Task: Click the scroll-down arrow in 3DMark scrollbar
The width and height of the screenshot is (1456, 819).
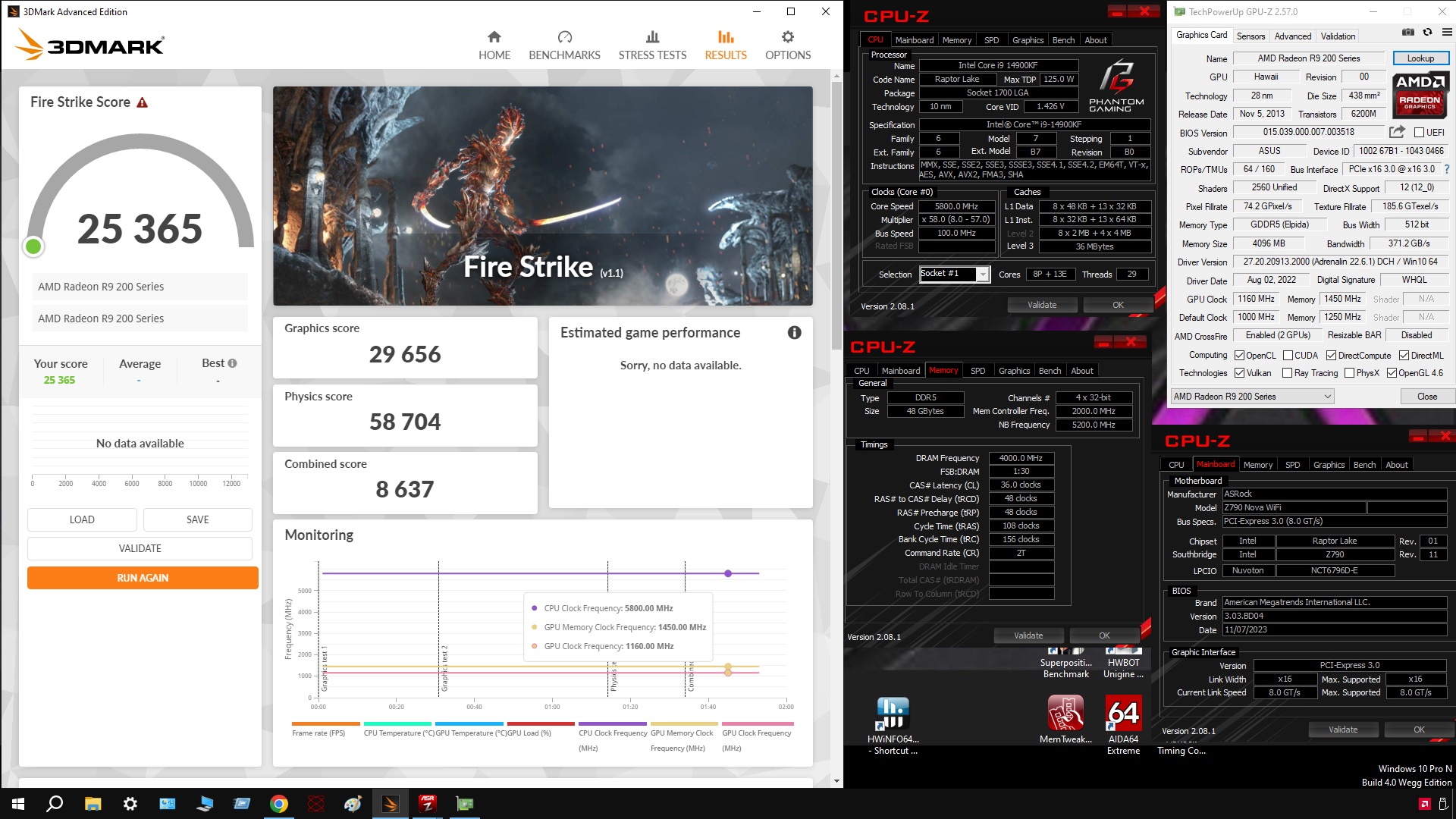Action: pos(836,781)
